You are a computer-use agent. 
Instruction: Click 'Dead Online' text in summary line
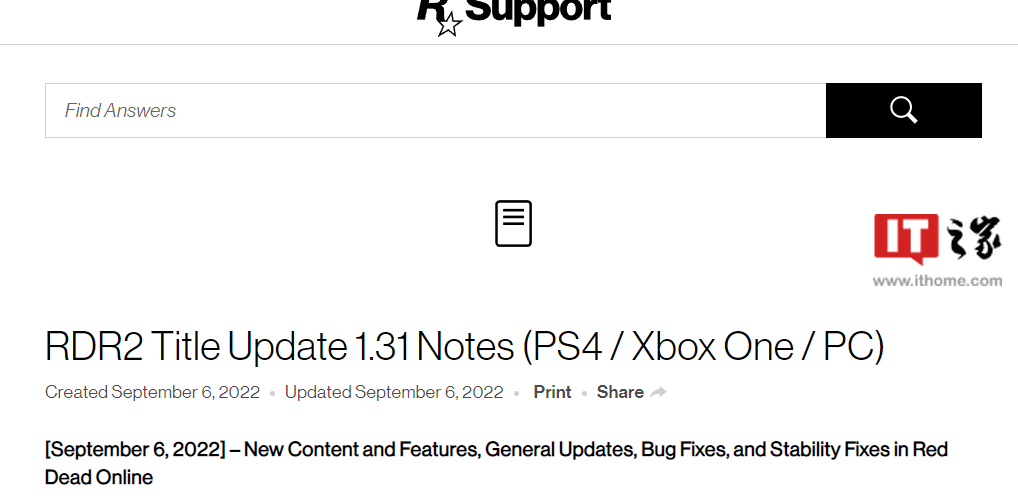tap(99, 477)
